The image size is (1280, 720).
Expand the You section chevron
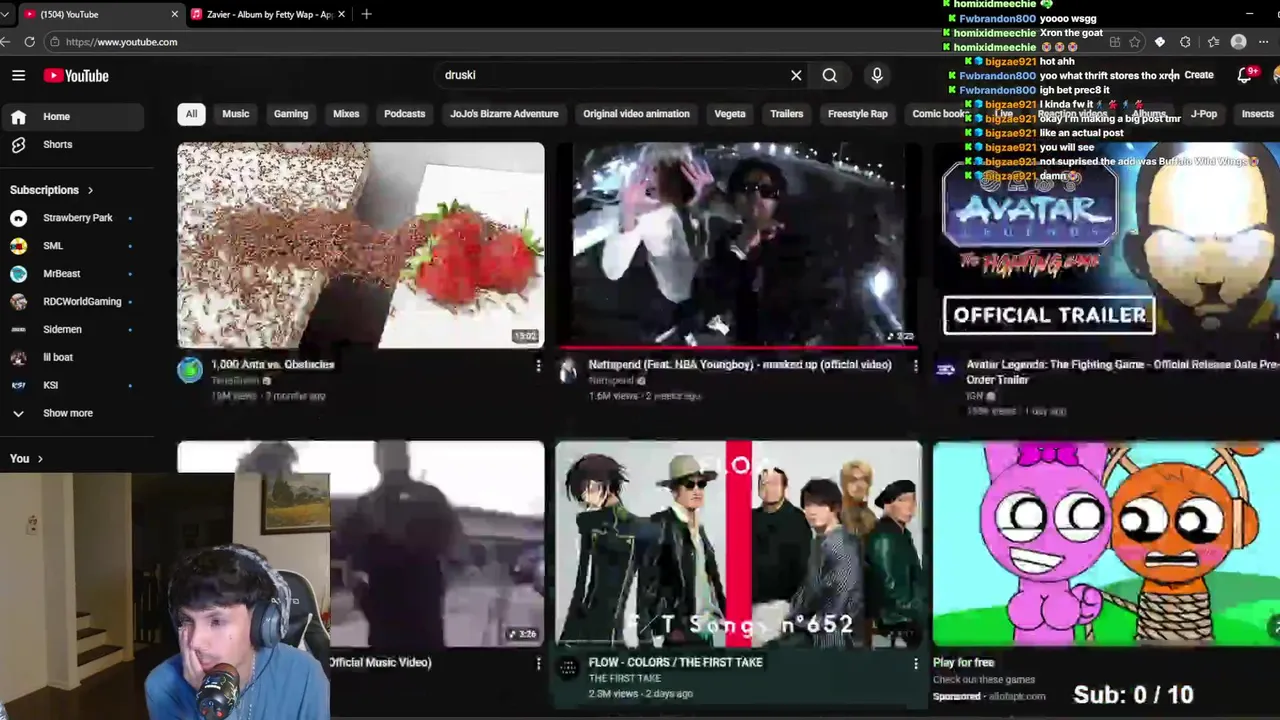[x=40, y=459]
